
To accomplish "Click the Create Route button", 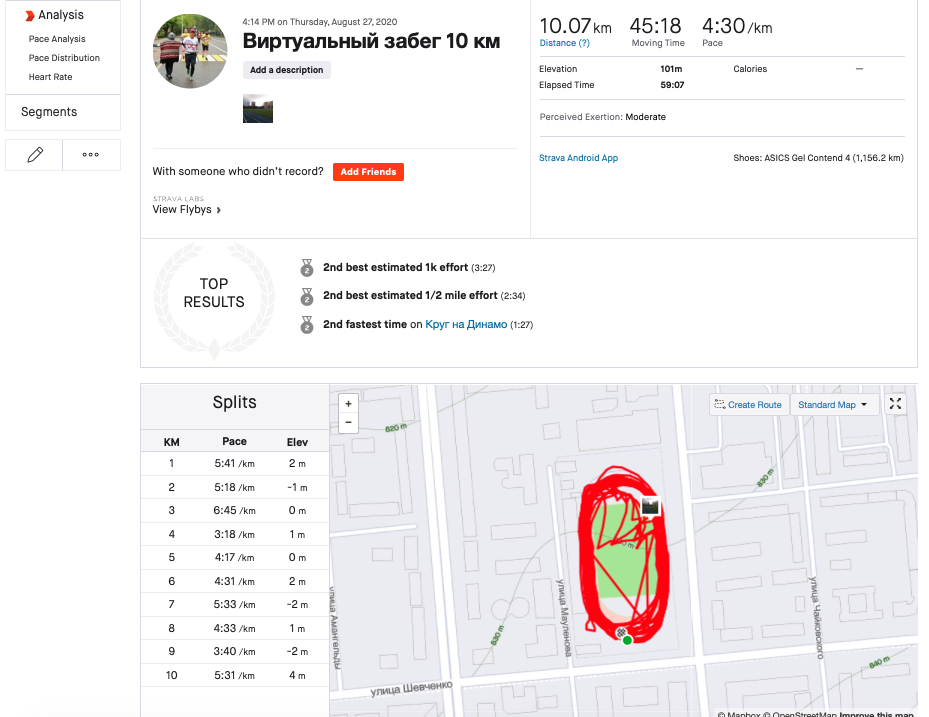I will tap(749, 405).
